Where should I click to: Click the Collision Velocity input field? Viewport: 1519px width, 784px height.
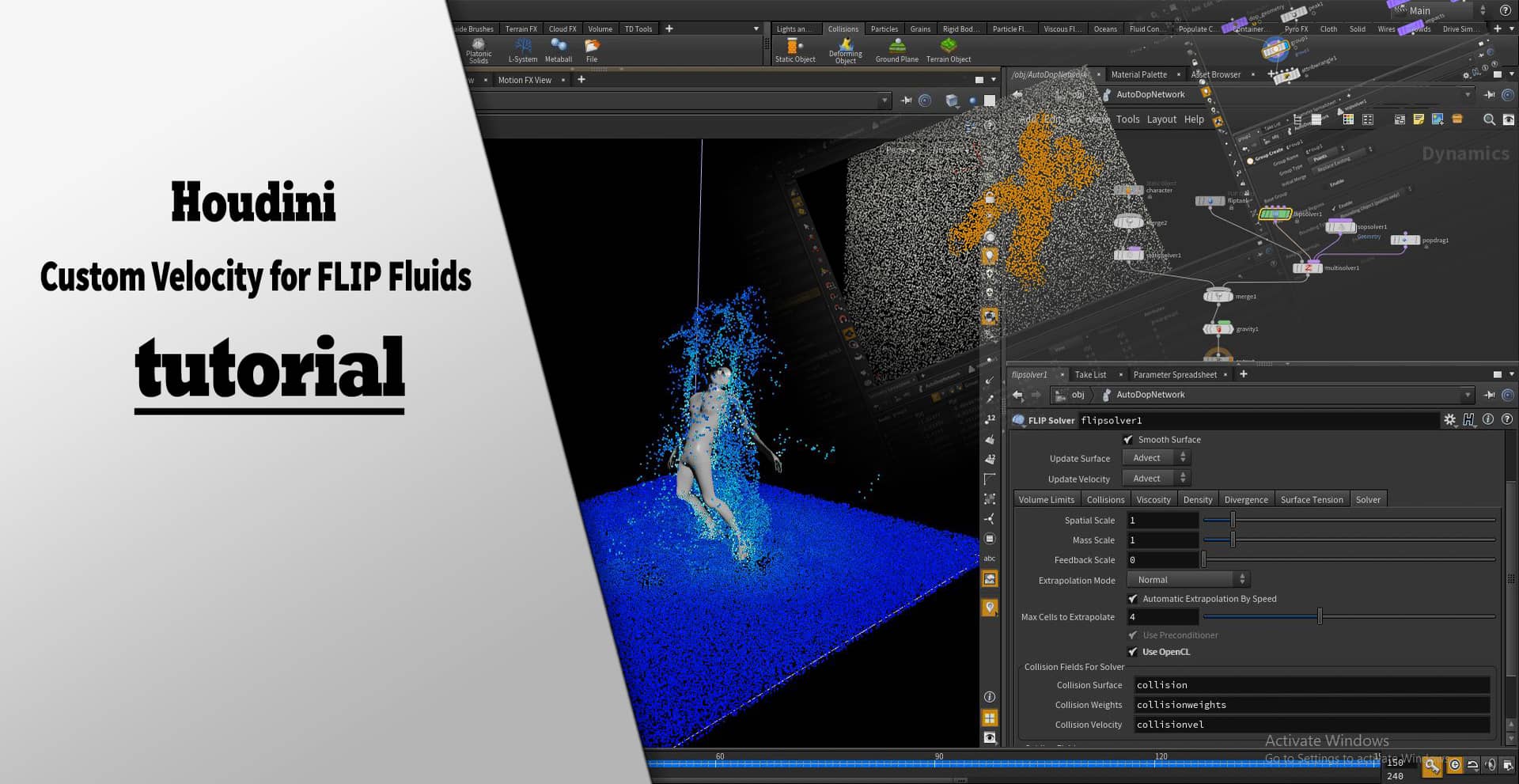(1312, 725)
